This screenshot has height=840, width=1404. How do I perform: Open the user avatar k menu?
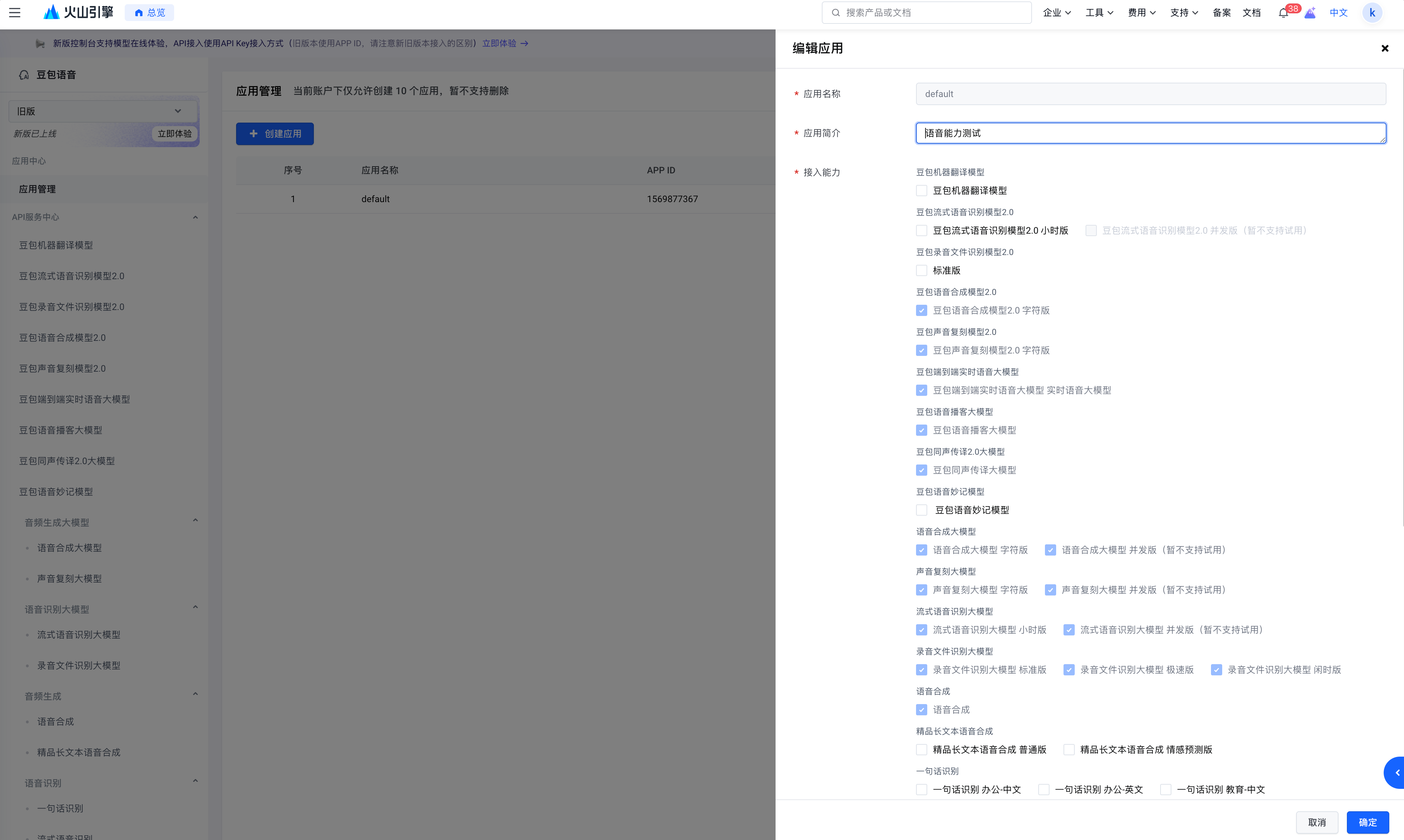1372,13
